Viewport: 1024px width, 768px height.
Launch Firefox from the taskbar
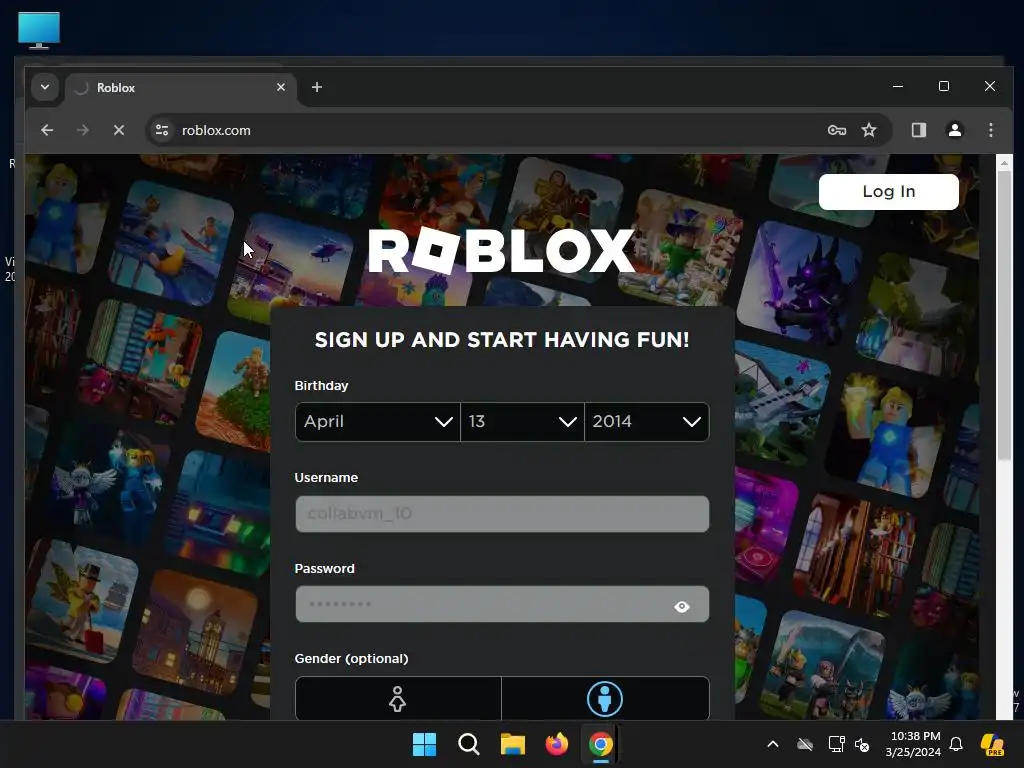click(556, 744)
